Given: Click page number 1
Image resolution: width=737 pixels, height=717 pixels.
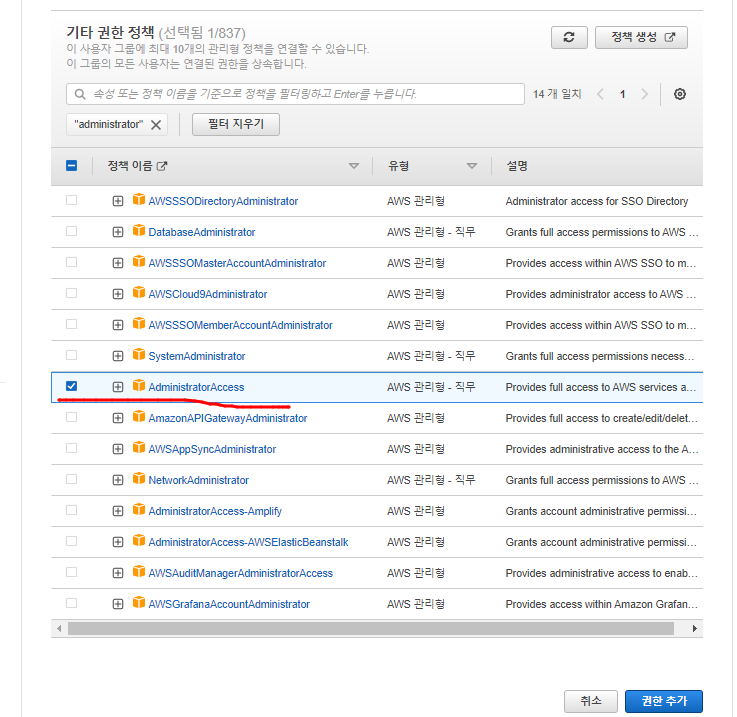Looking at the screenshot, I should click(x=622, y=95).
